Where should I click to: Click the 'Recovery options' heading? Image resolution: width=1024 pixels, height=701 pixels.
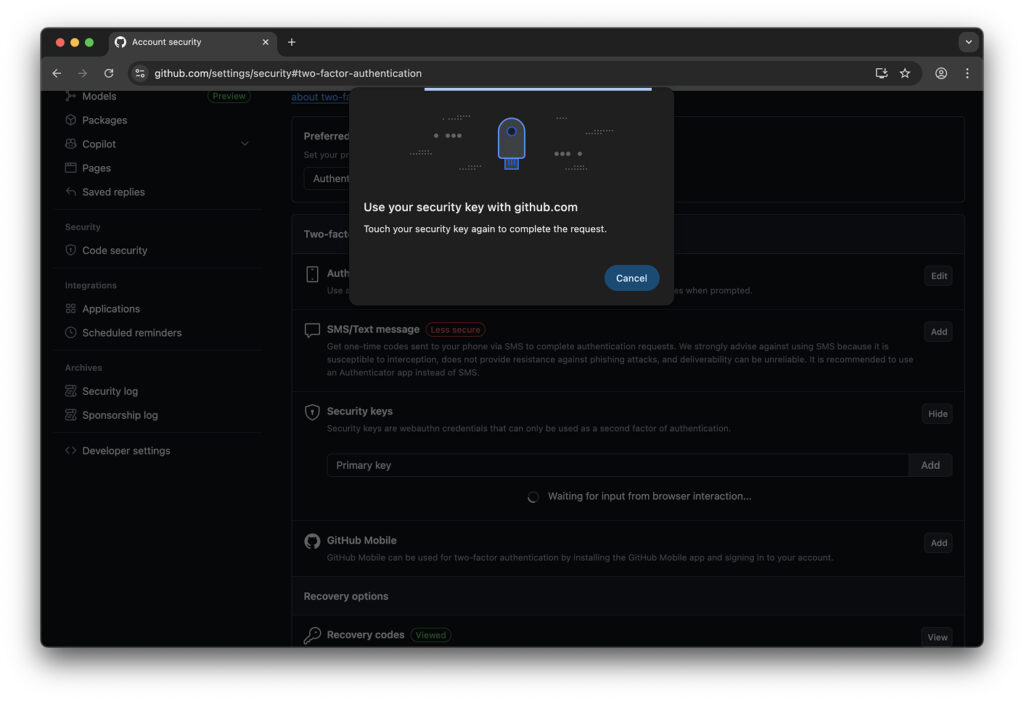pos(345,596)
